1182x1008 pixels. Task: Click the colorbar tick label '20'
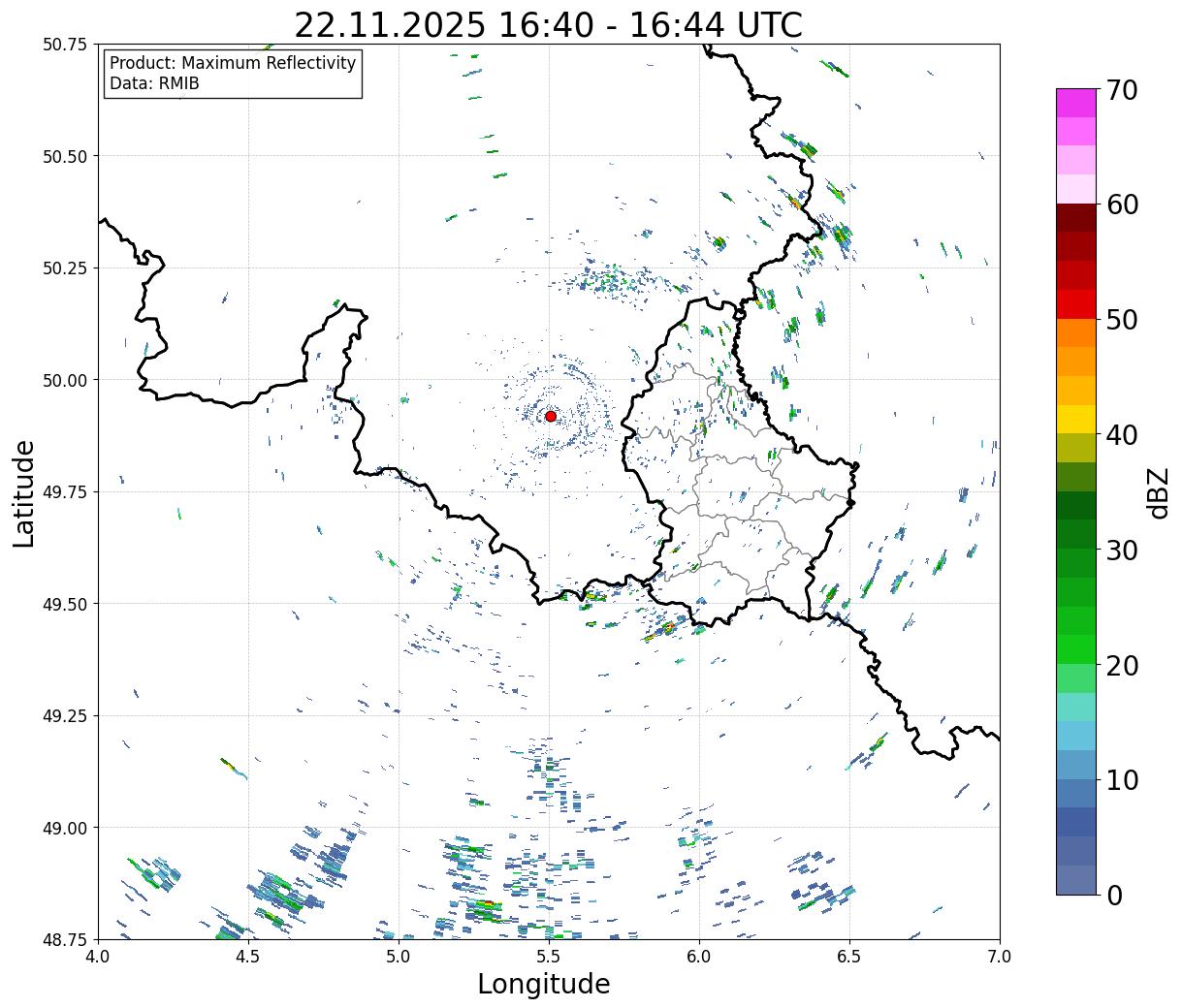[x=1122, y=665]
